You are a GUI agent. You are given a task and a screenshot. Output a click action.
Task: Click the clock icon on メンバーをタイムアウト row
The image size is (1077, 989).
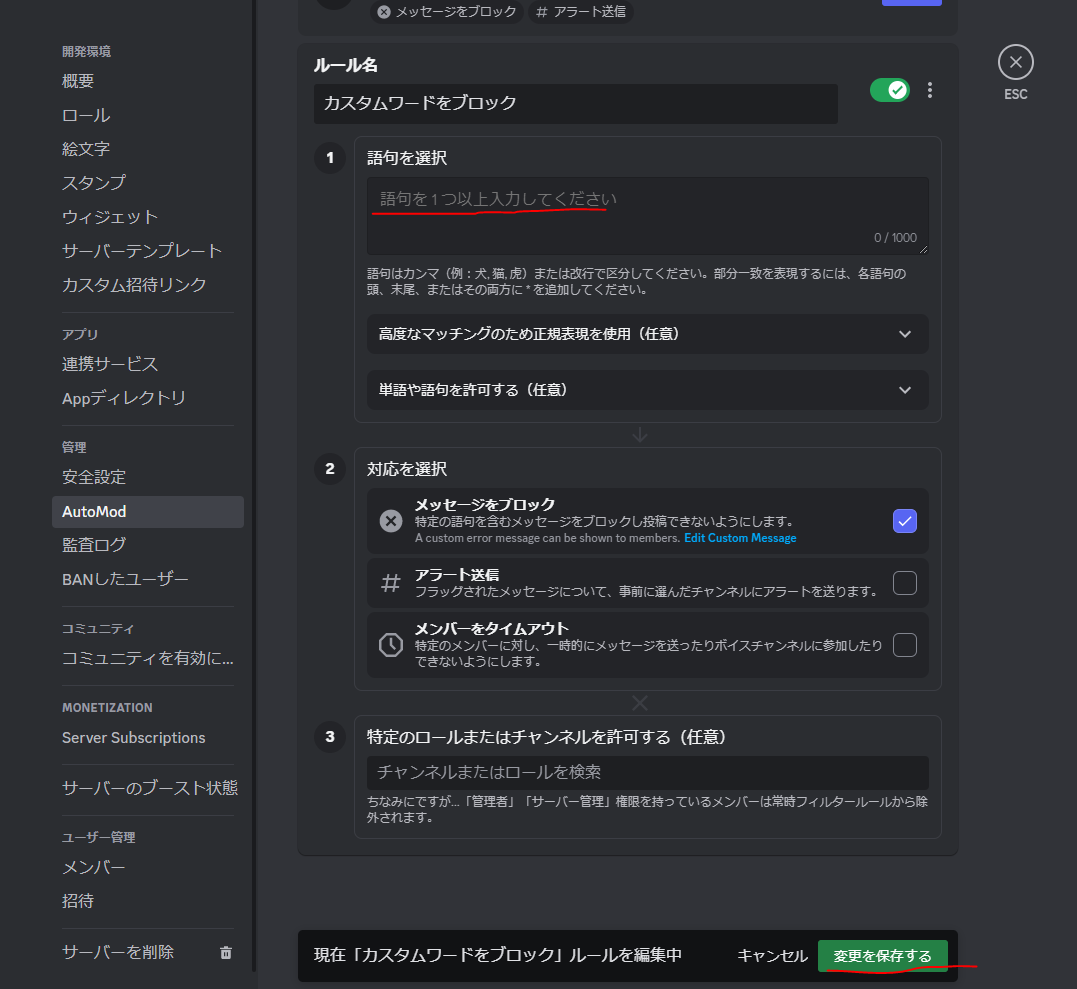click(391, 645)
